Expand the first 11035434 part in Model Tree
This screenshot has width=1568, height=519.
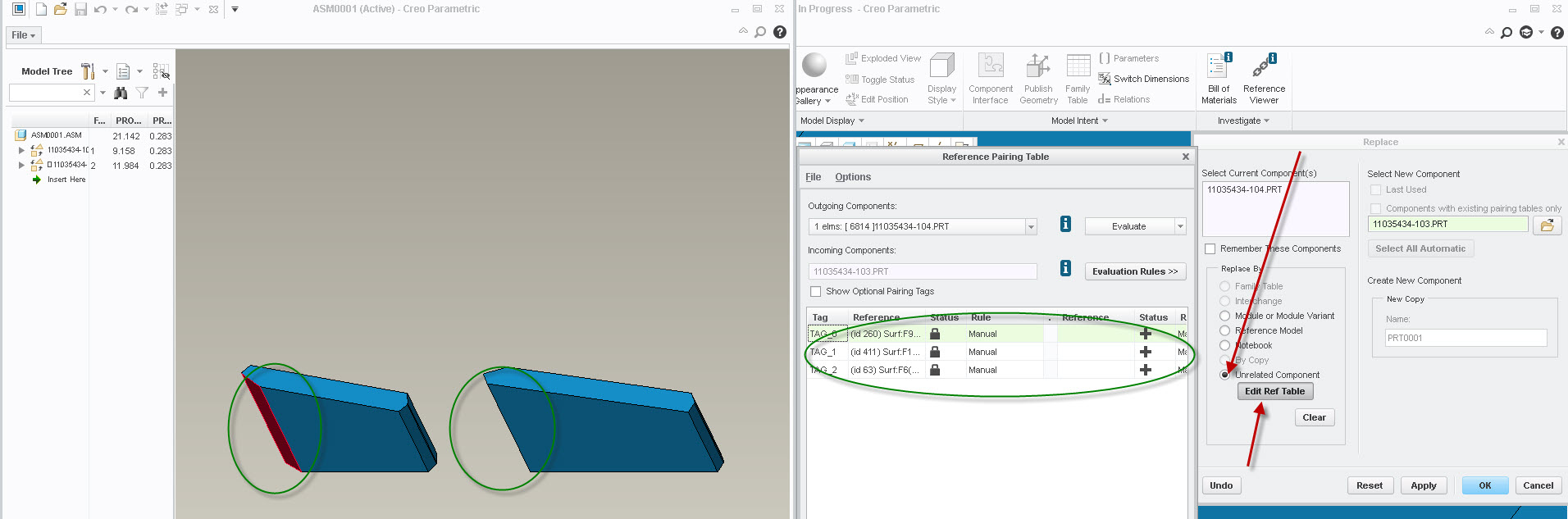21,150
